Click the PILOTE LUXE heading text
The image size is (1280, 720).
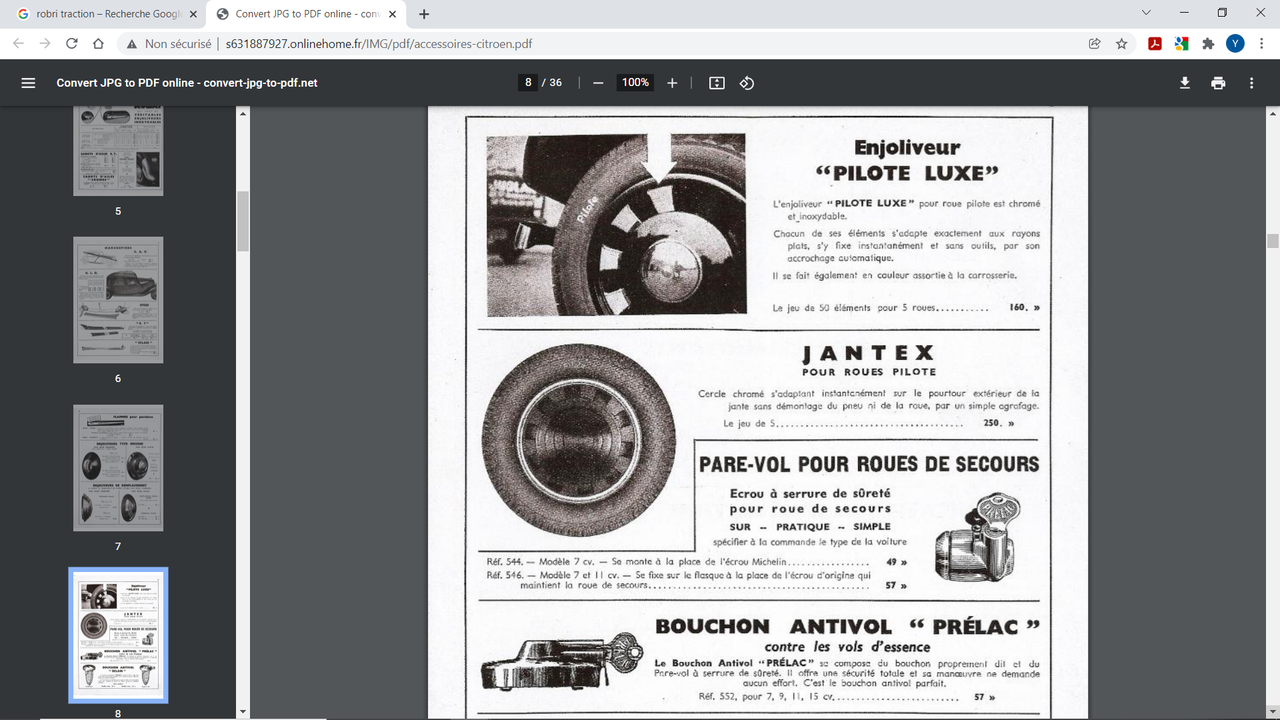(907, 173)
